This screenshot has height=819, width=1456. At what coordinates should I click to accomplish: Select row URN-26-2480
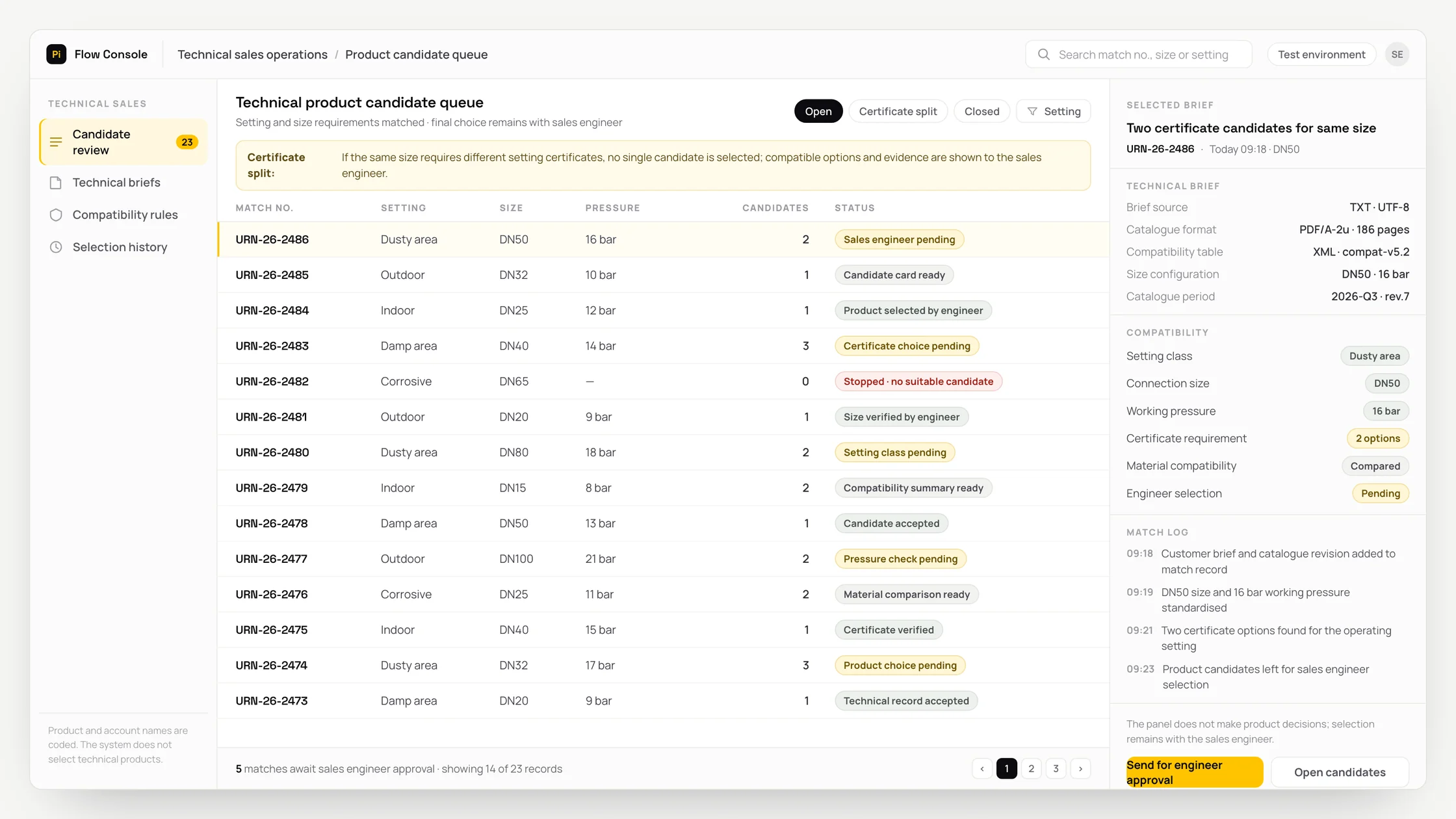click(663, 452)
